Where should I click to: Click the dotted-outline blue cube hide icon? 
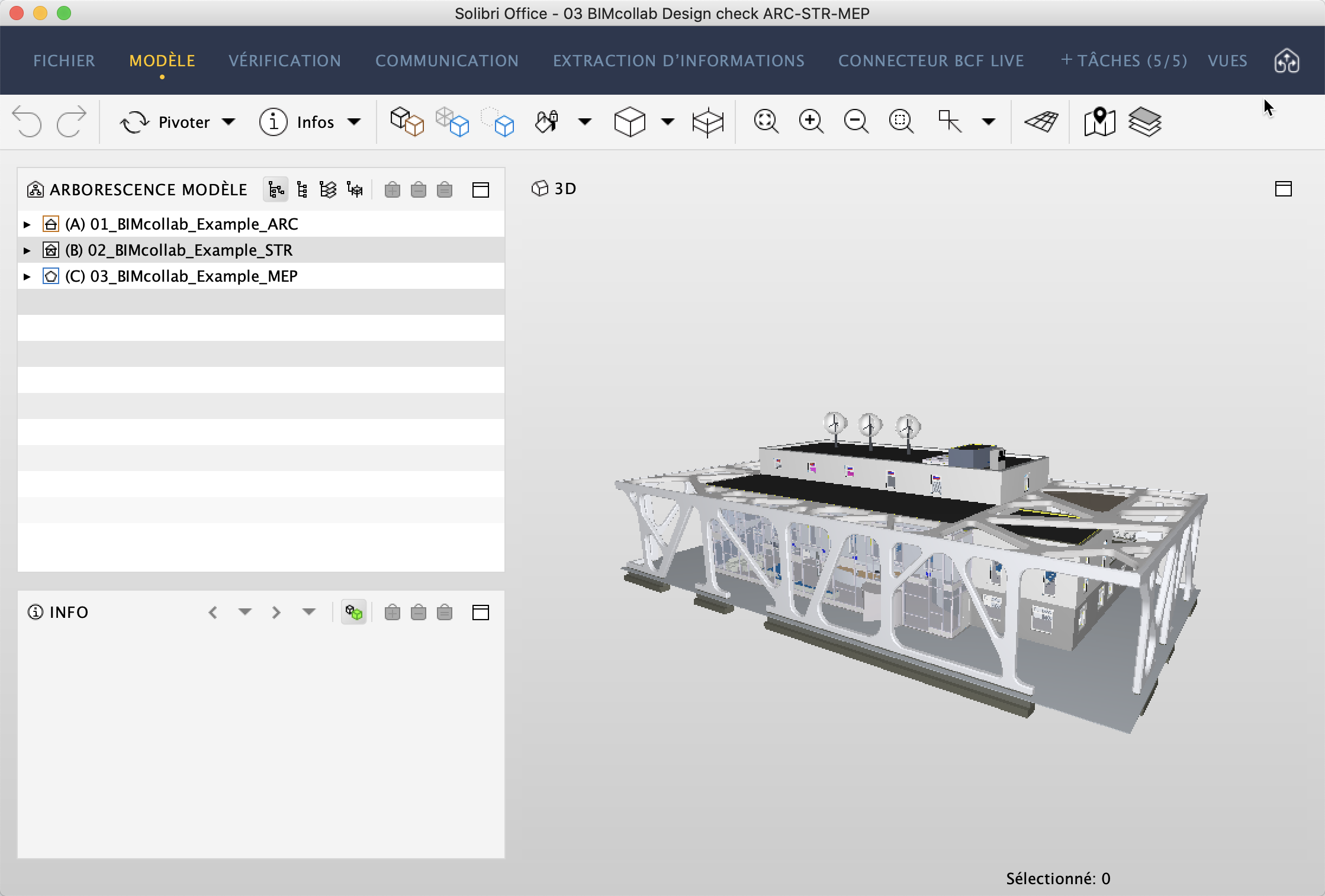pyautogui.click(x=498, y=122)
